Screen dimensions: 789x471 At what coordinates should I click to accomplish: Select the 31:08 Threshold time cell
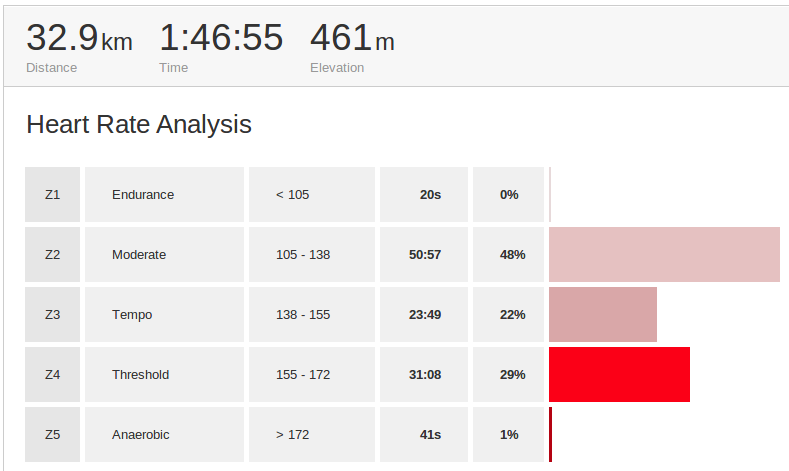click(425, 375)
